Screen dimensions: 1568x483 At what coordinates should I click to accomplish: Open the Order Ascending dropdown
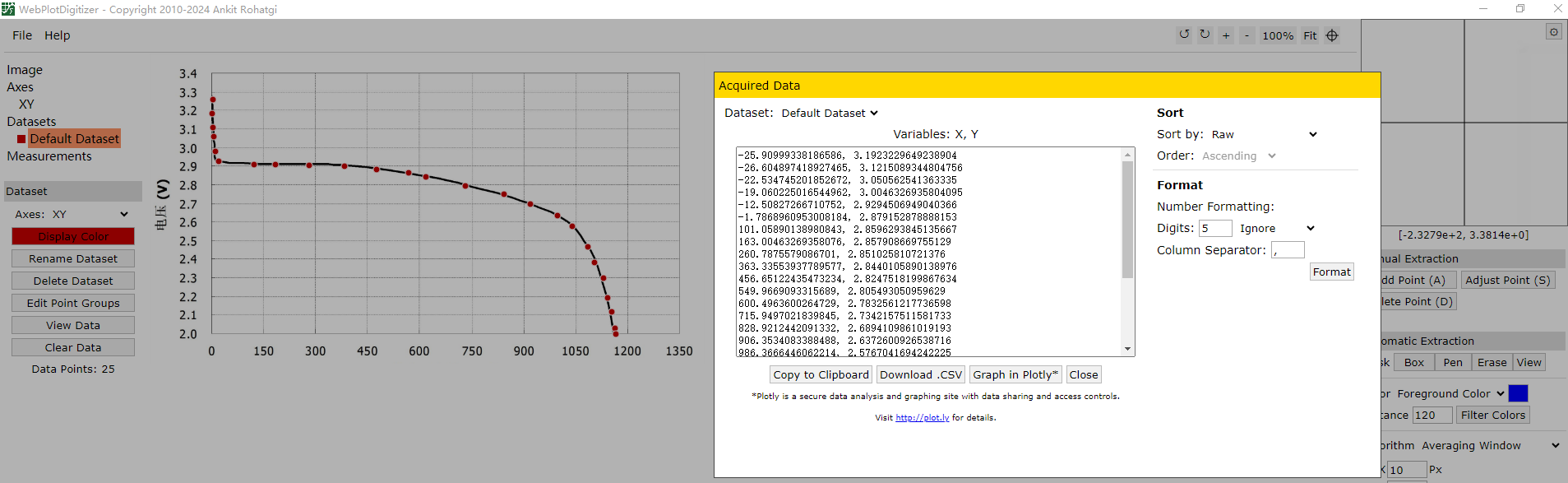(1238, 156)
